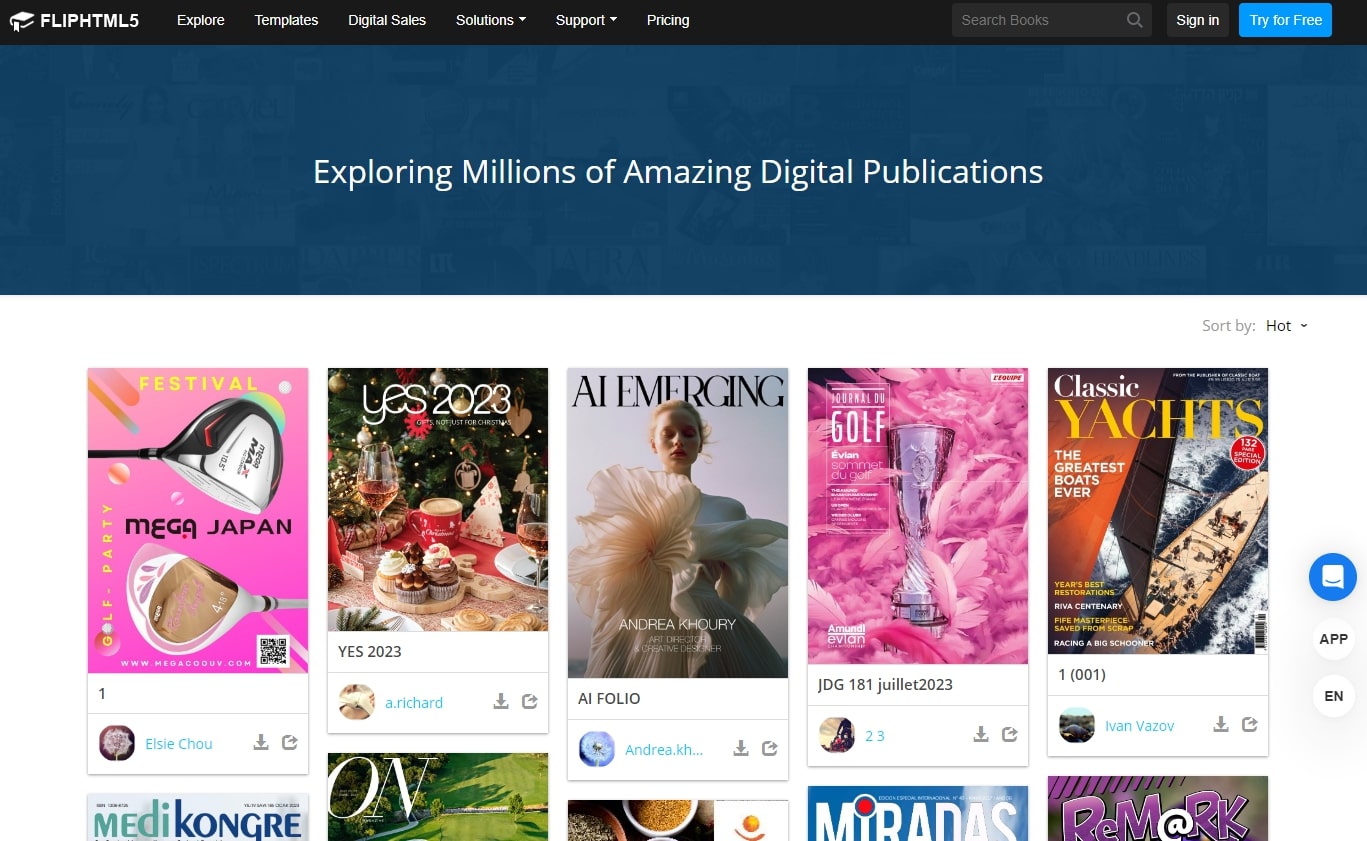Viewport: 1367px width, 841px height.
Task: Click the EN language button
Action: click(x=1333, y=696)
